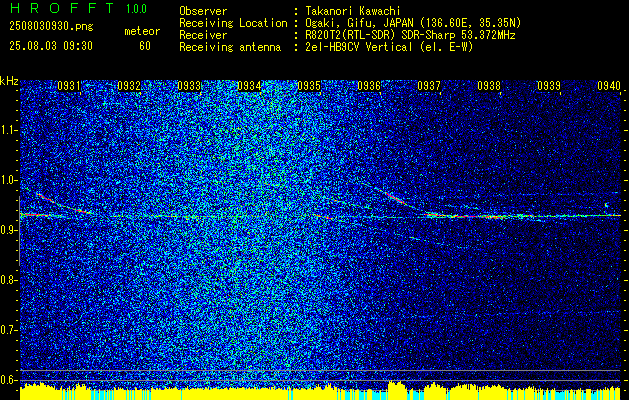Click the 'Receiving Location' field label

[233, 23]
